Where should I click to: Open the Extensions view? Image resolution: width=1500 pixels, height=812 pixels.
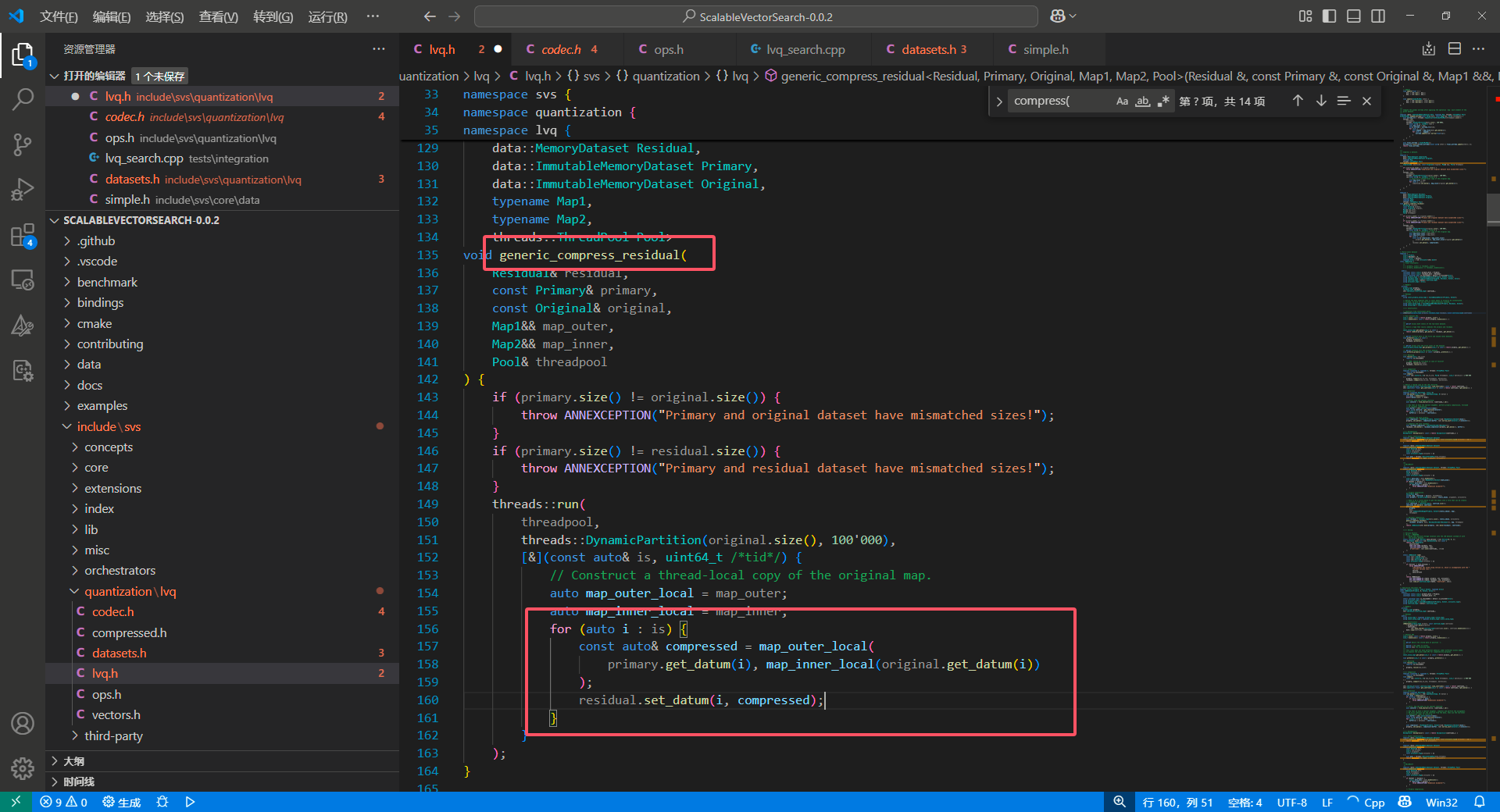[x=23, y=235]
